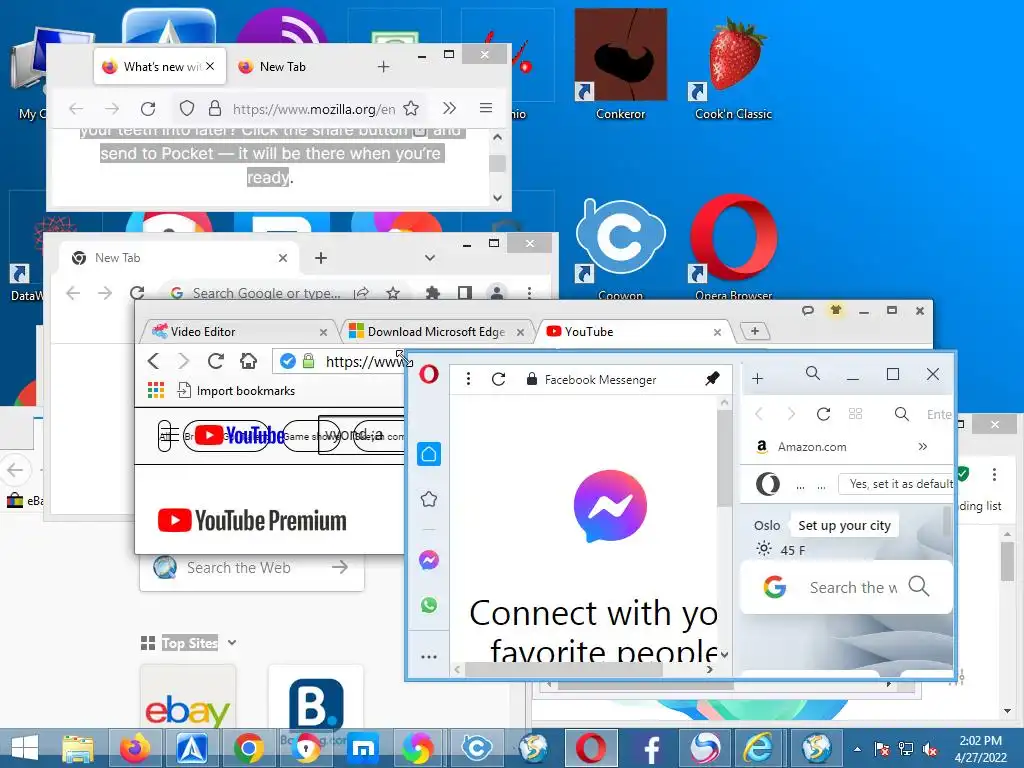Close the Download Microsoft Edge tab

(x=520, y=332)
